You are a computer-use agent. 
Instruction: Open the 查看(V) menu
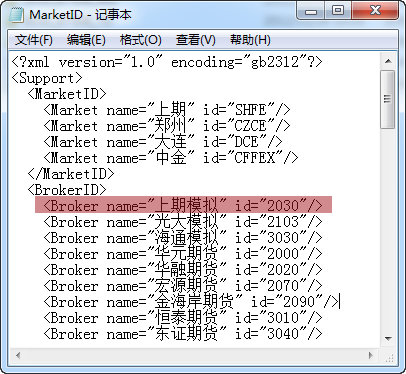tap(196, 40)
